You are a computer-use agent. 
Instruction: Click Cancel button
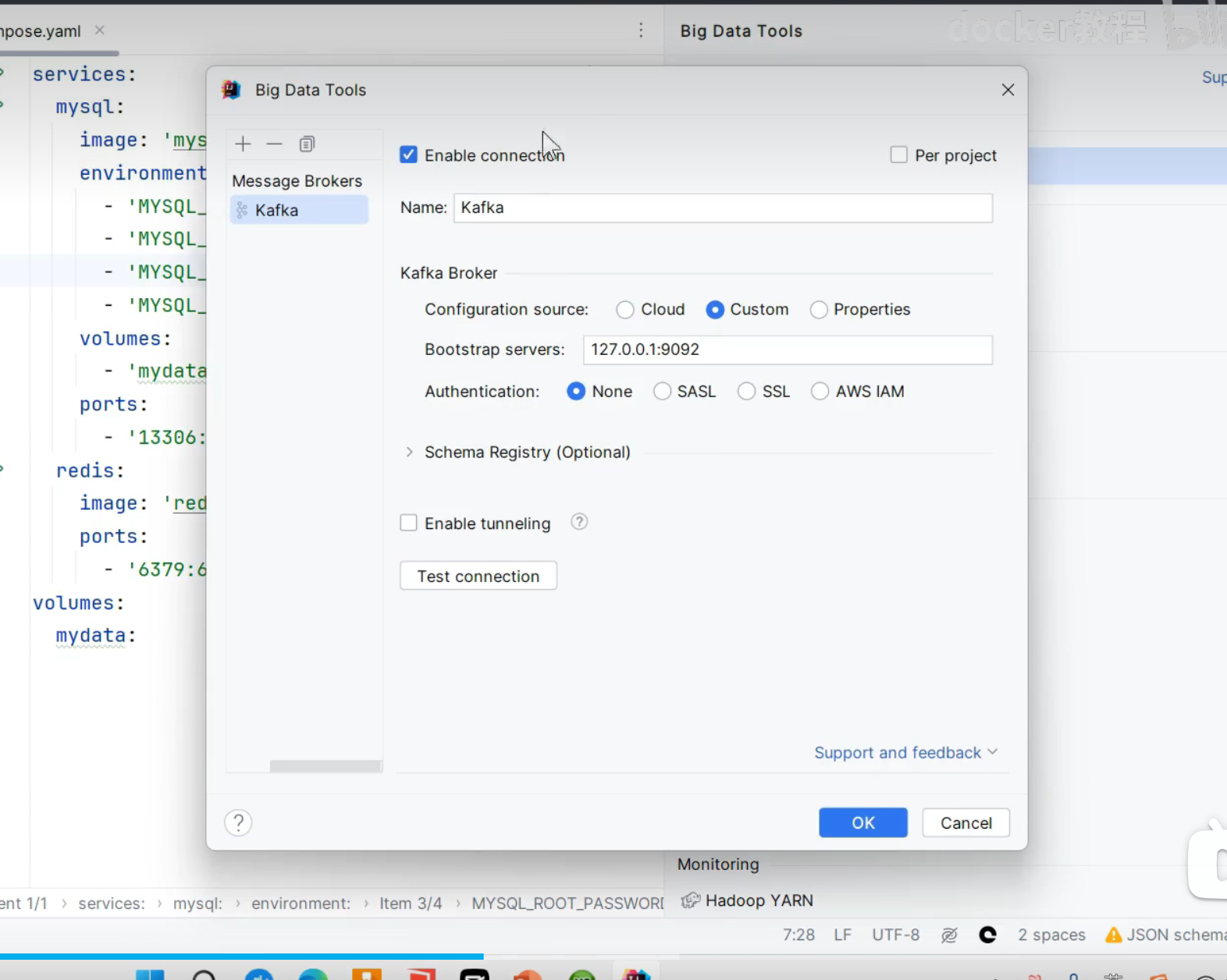point(966,822)
